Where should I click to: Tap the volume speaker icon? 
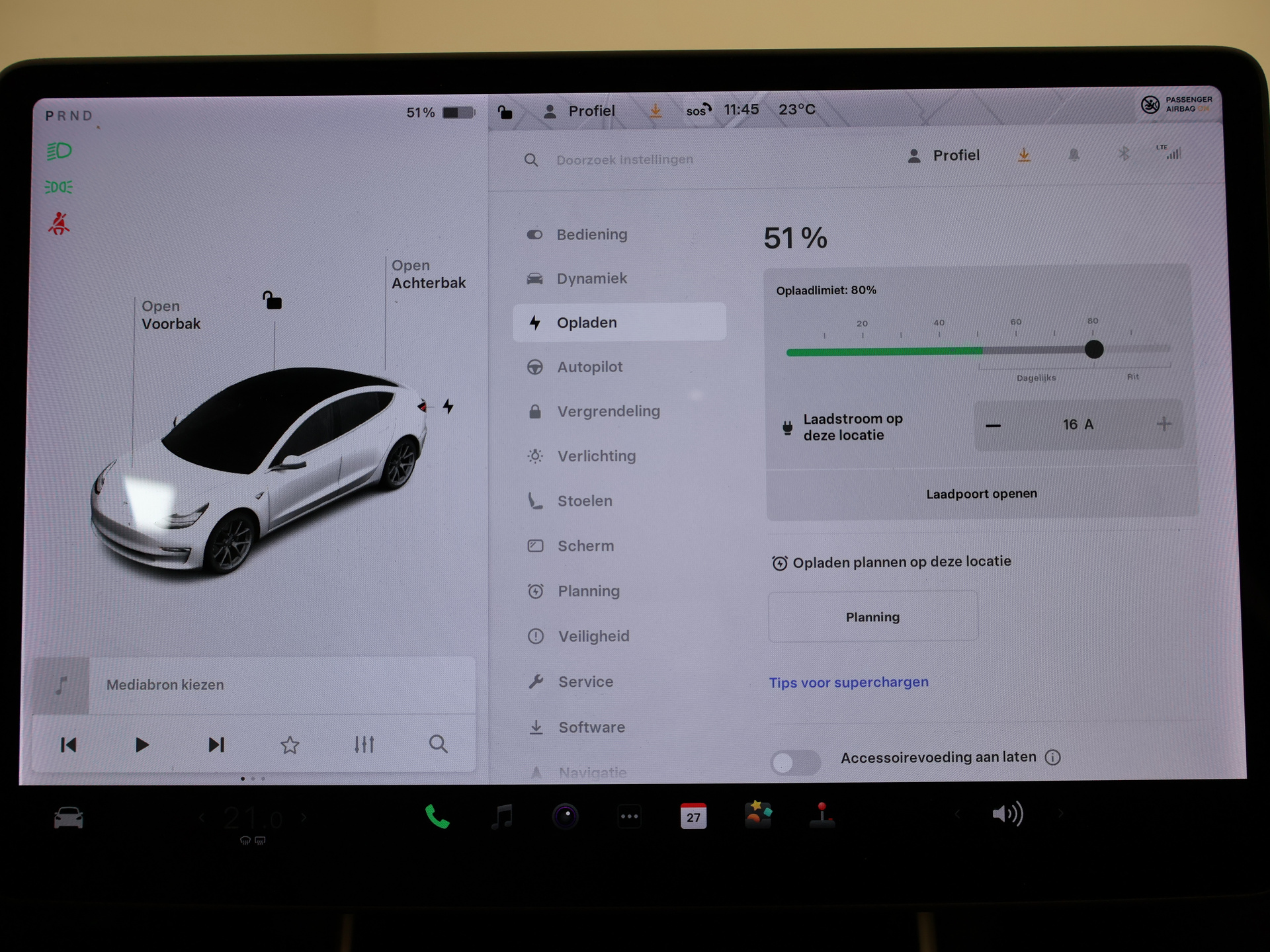coord(1007,814)
